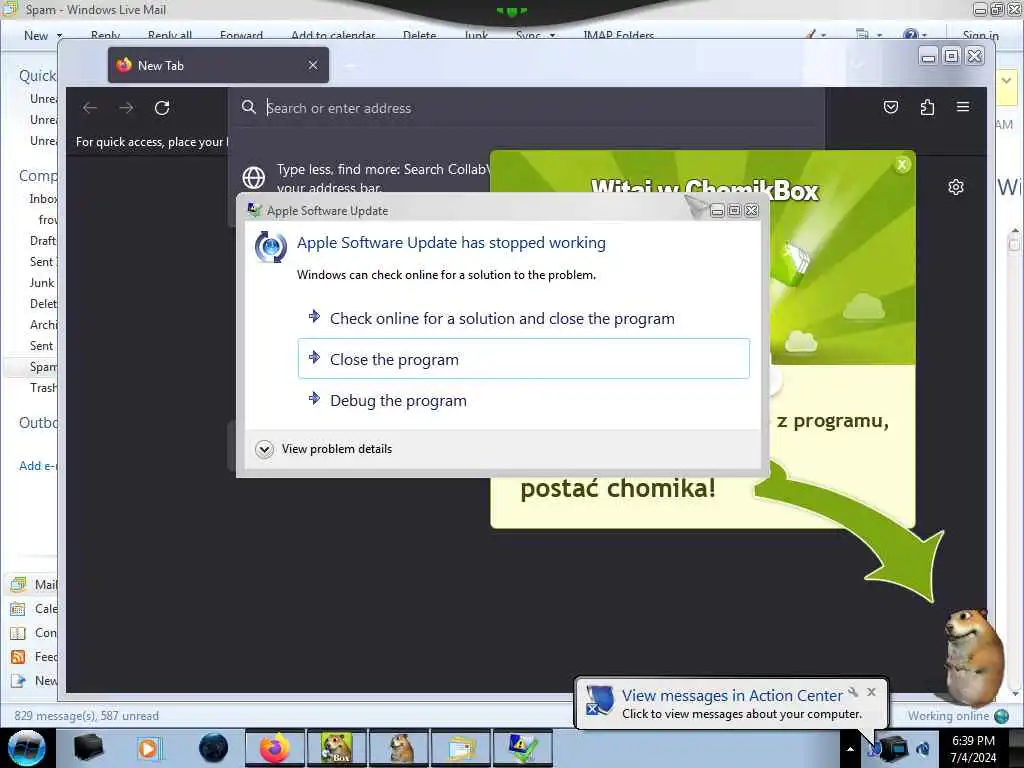Switch to Feeds view in Live Mail

[33, 657]
